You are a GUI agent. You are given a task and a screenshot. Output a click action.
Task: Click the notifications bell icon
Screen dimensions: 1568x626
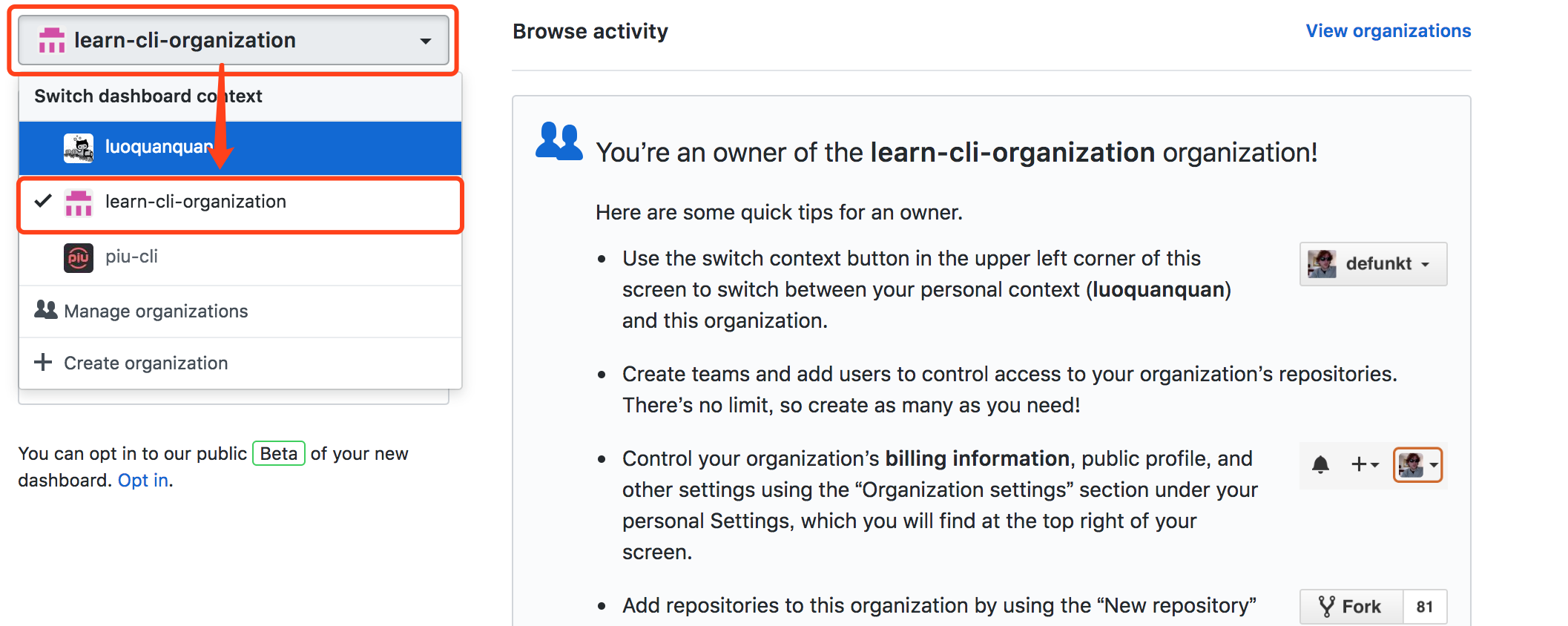click(1320, 465)
